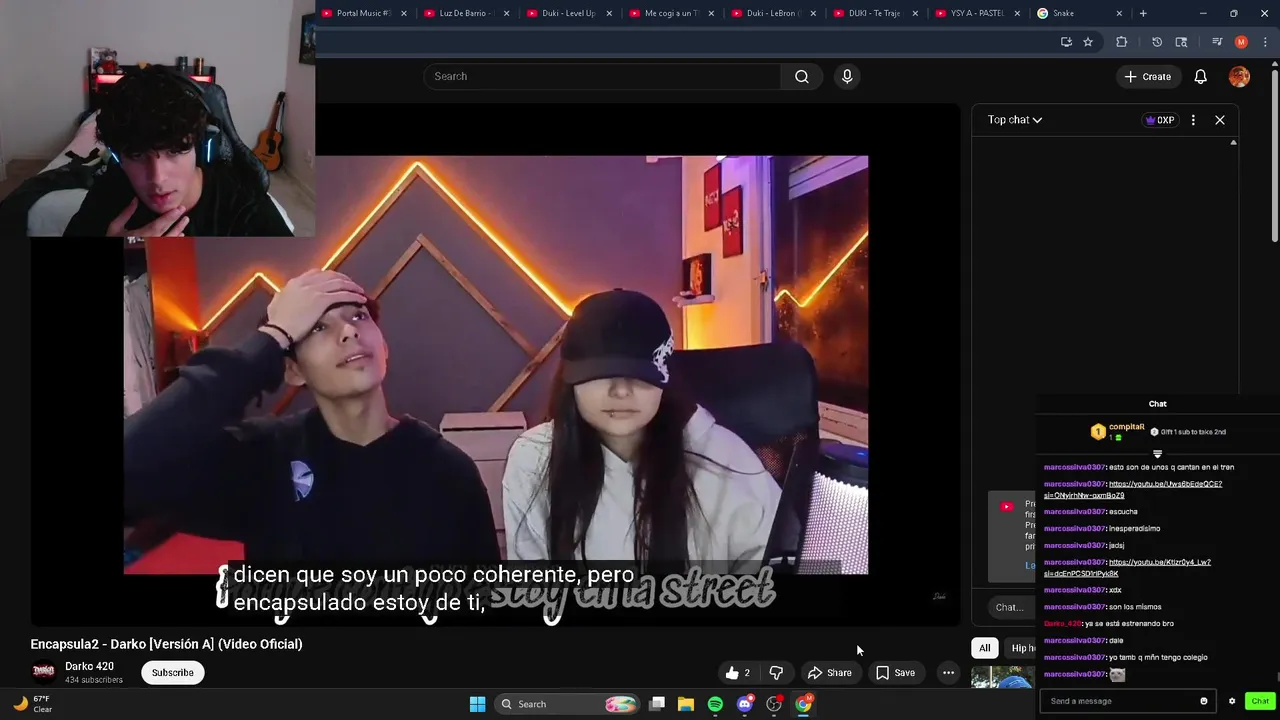Open the media controls icon in Chrome toolbar

(x=1217, y=42)
